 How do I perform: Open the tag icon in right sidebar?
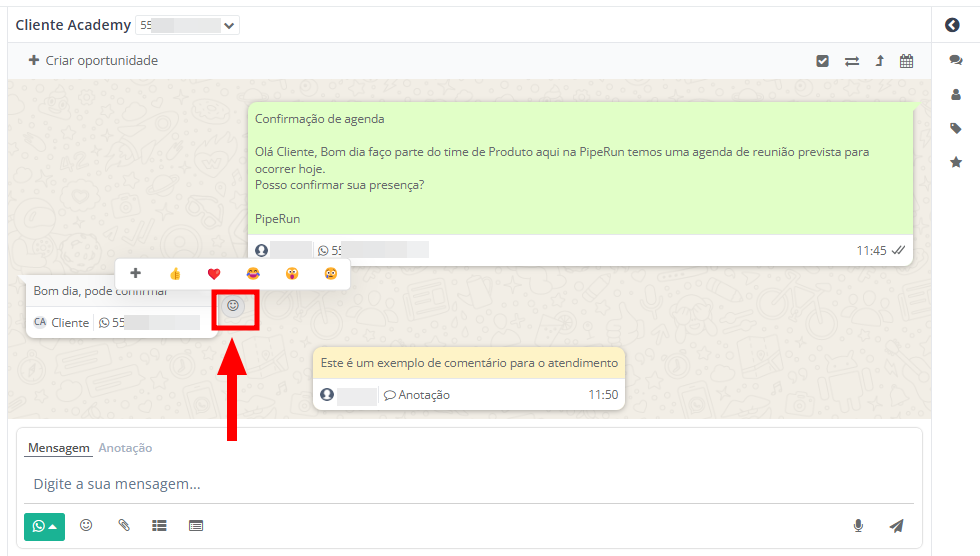click(955, 128)
